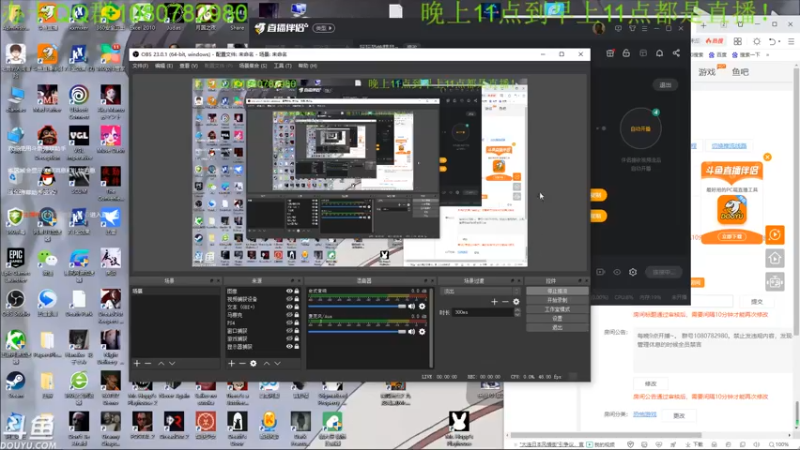Toggle lock on 游戏捕获 source
The image size is (800, 450).
point(296,339)
